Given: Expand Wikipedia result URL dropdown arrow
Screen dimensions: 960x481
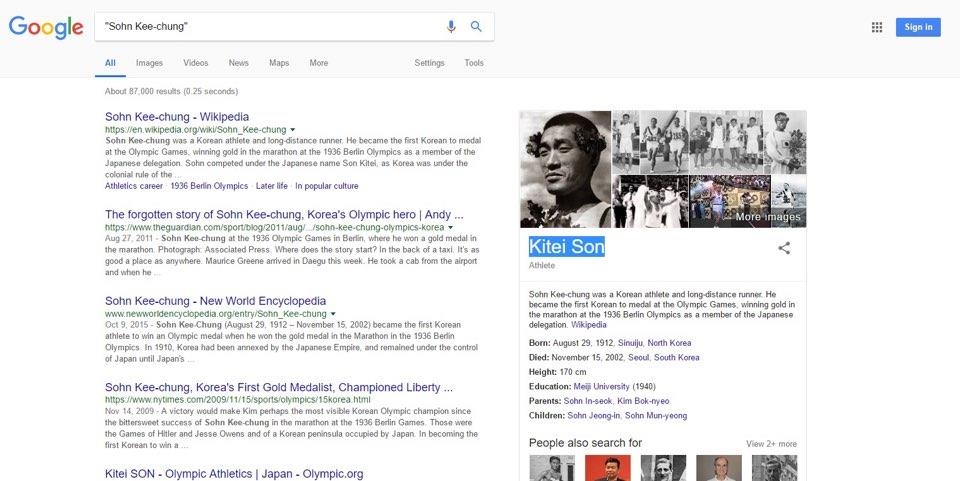Looking at the screenshot, I should click(293, 130).
